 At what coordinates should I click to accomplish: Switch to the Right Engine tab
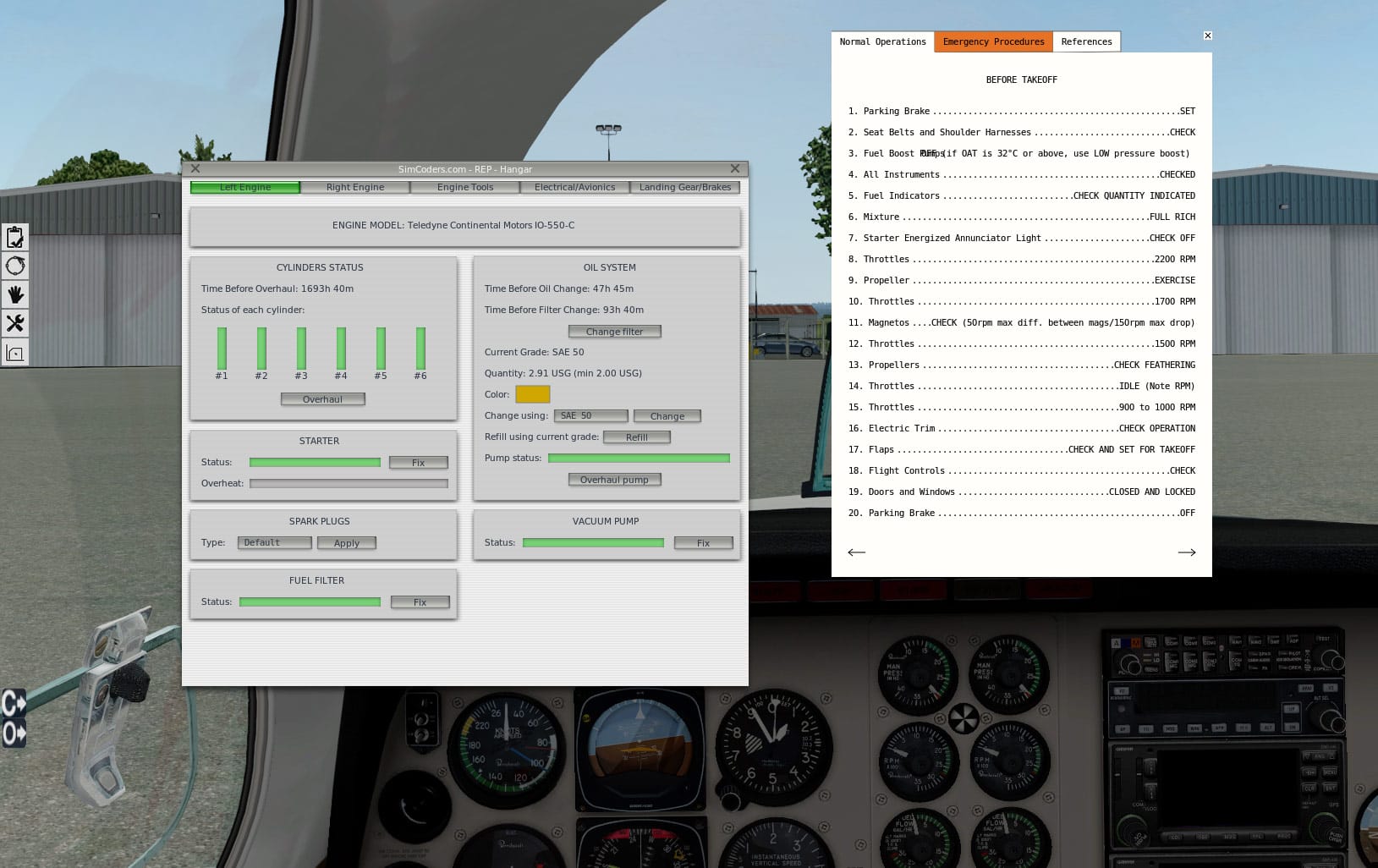tap(355, 187)
